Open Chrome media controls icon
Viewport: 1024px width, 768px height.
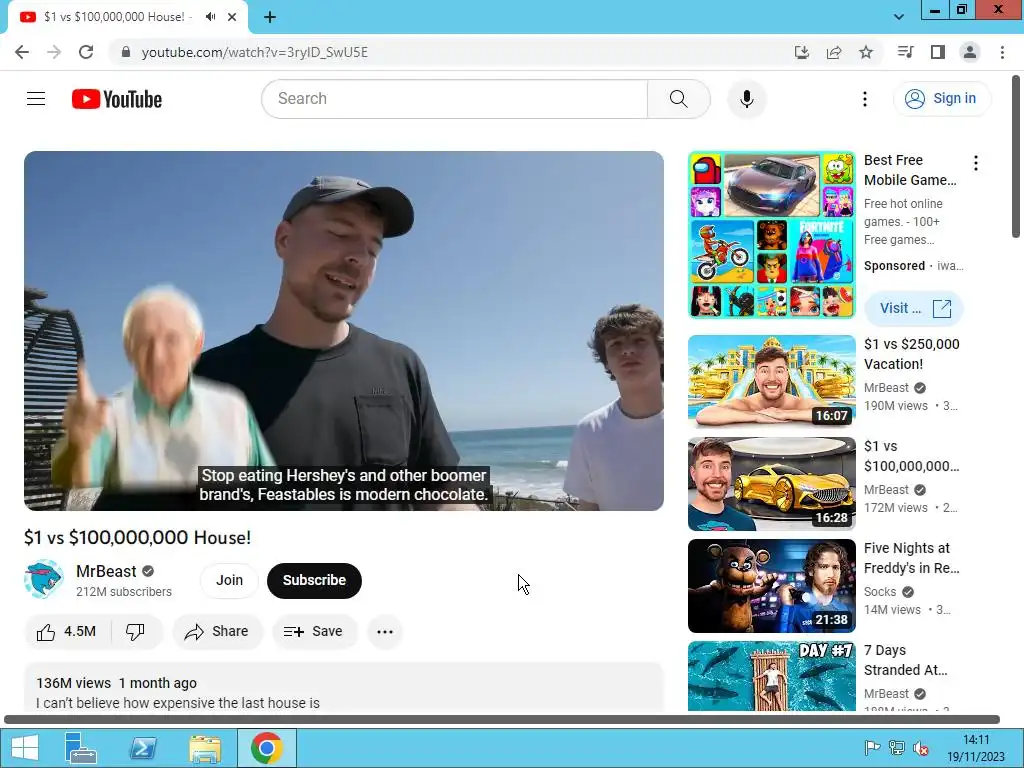pyautogui.click(x=905, y=52)
